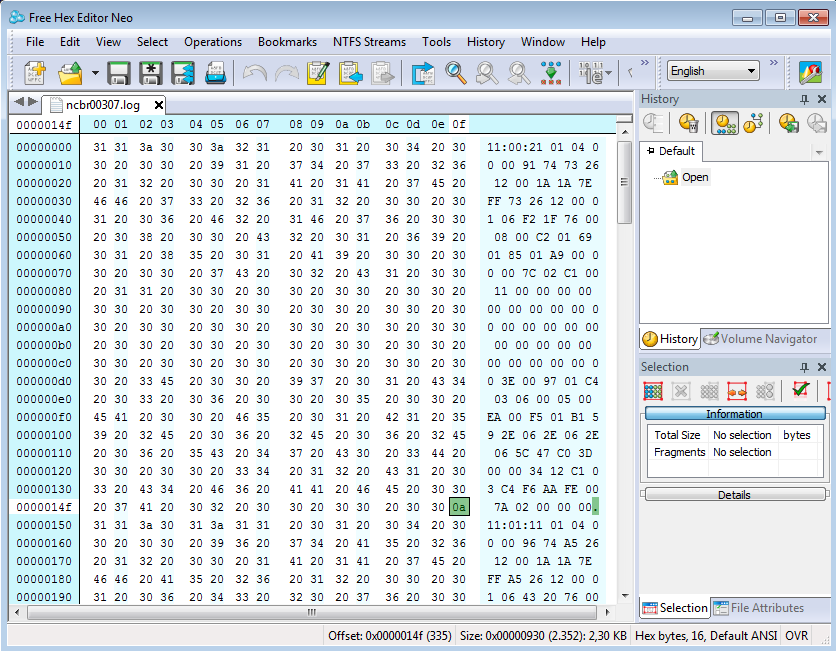The height and width of the screenshot is (651, 836).
Task: Go to previous document tab arrow
Action: click(19, 101)
